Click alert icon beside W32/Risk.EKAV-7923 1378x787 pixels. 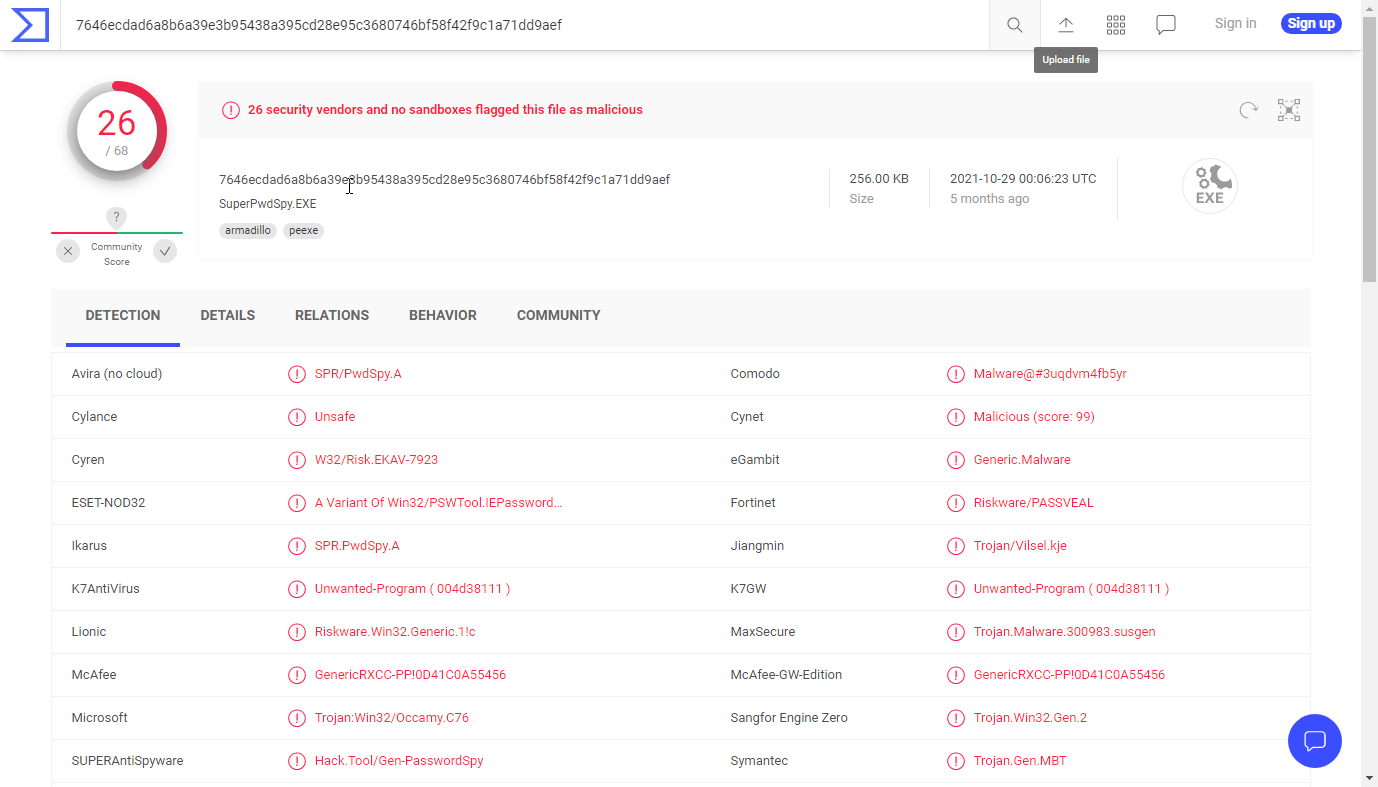coord(297,460)
